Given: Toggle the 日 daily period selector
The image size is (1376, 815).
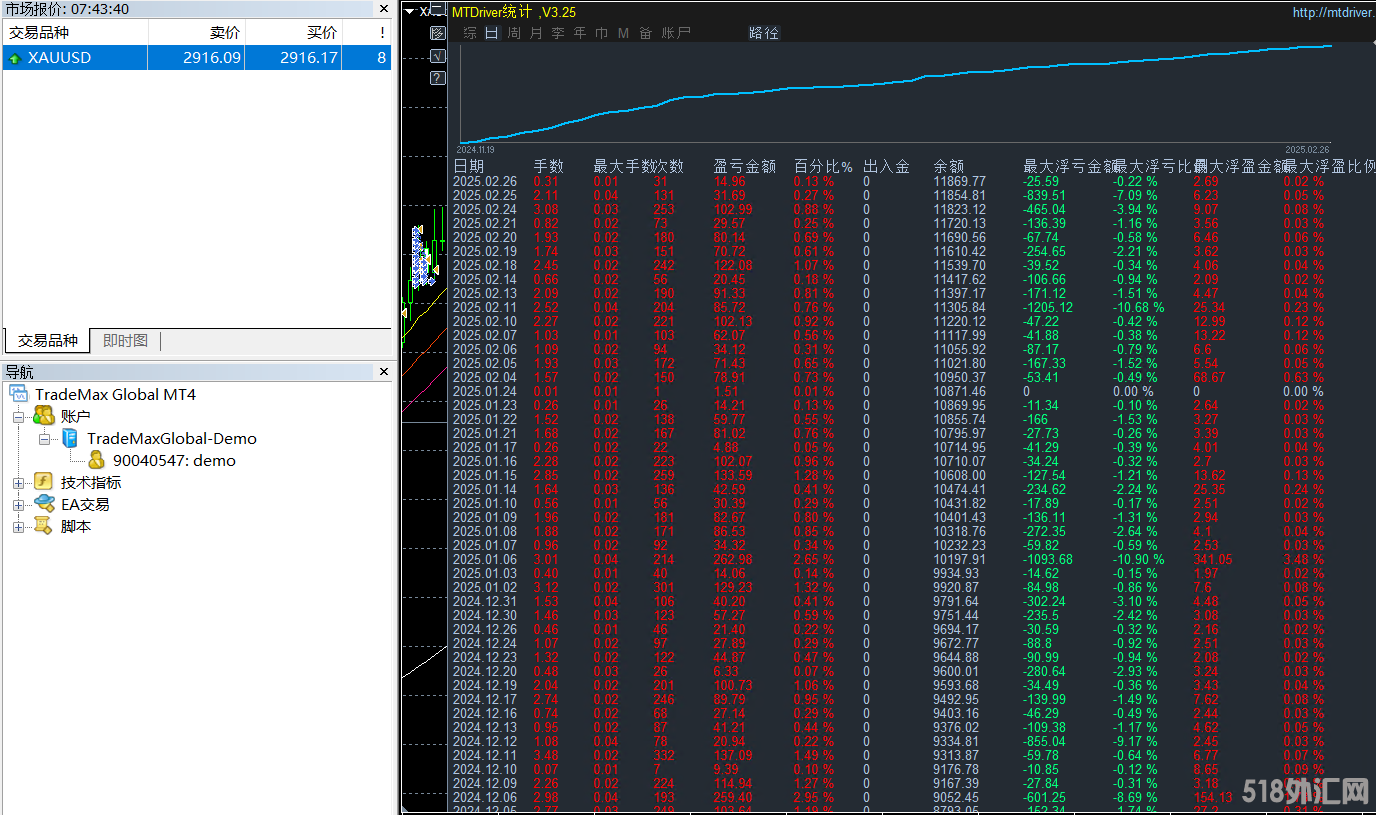Looking at the screenshot, I should [x=491, y=33].
